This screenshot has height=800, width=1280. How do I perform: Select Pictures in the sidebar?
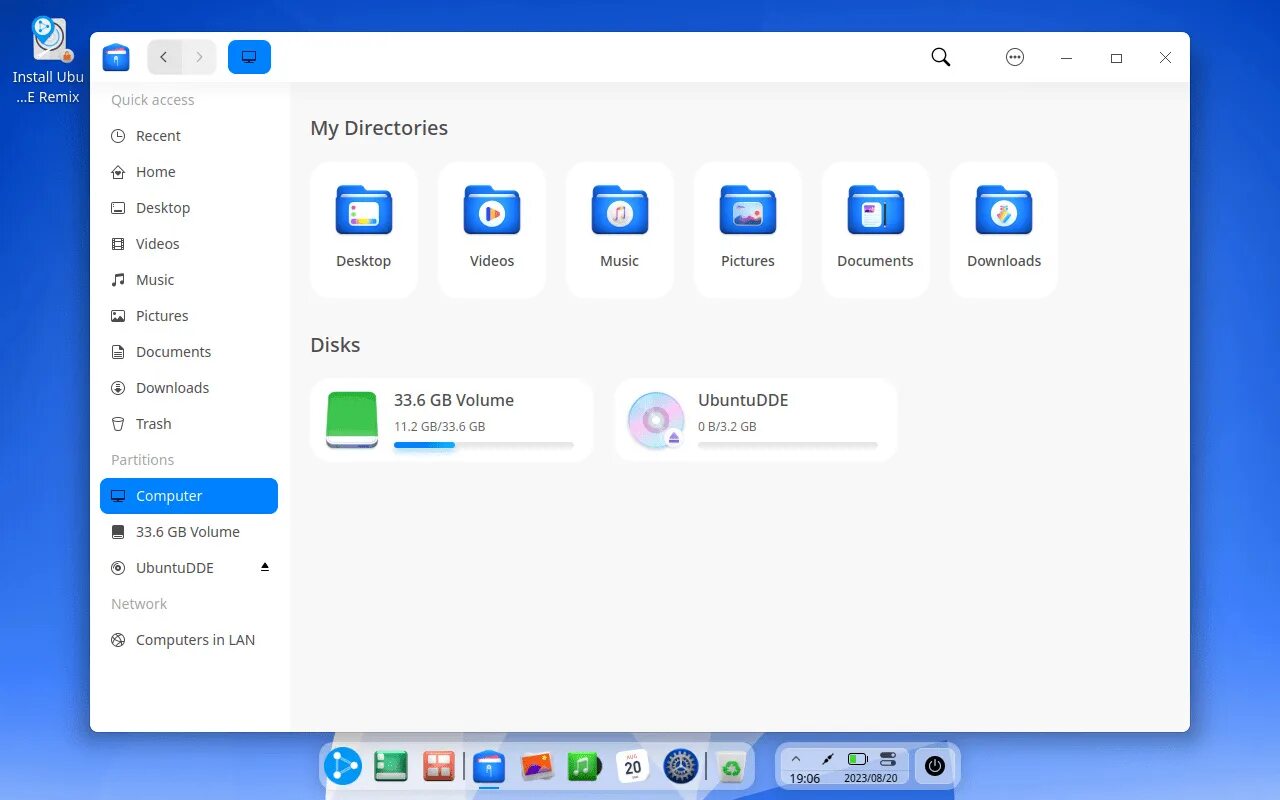tap(189, 316)
